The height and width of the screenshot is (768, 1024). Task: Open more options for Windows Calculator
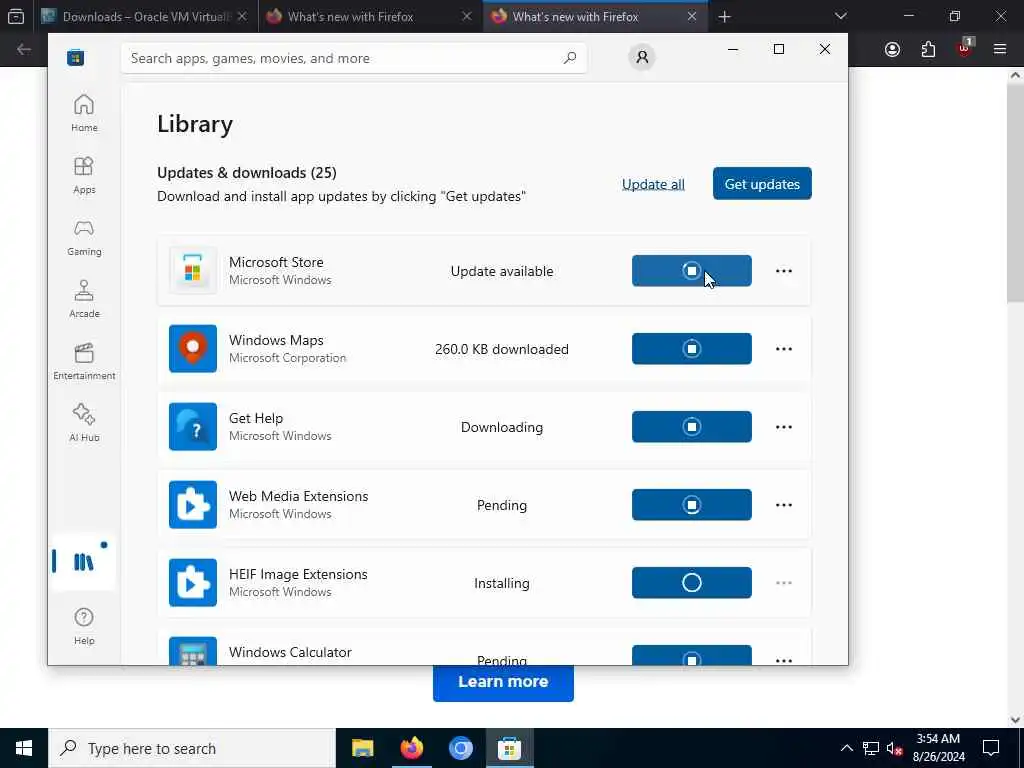(784, 660)
